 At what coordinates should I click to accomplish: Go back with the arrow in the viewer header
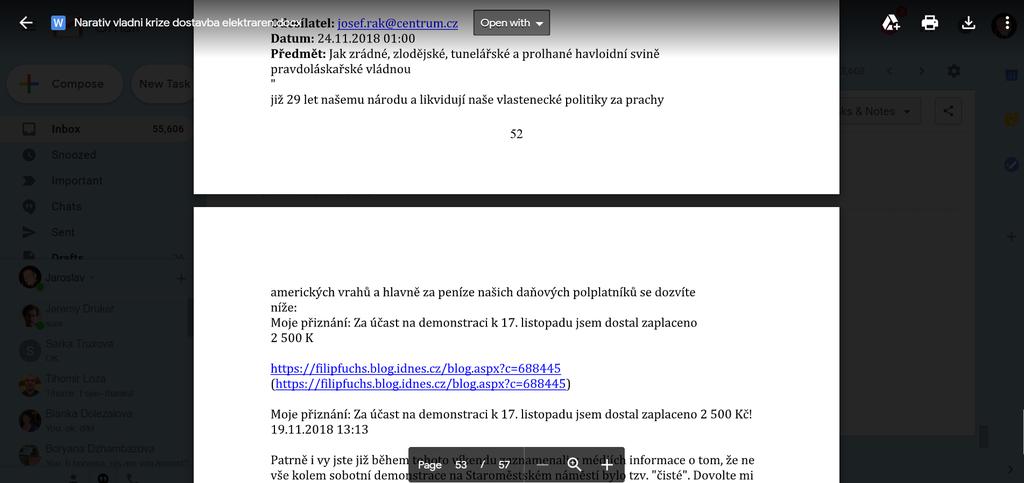tap(26, 23)
